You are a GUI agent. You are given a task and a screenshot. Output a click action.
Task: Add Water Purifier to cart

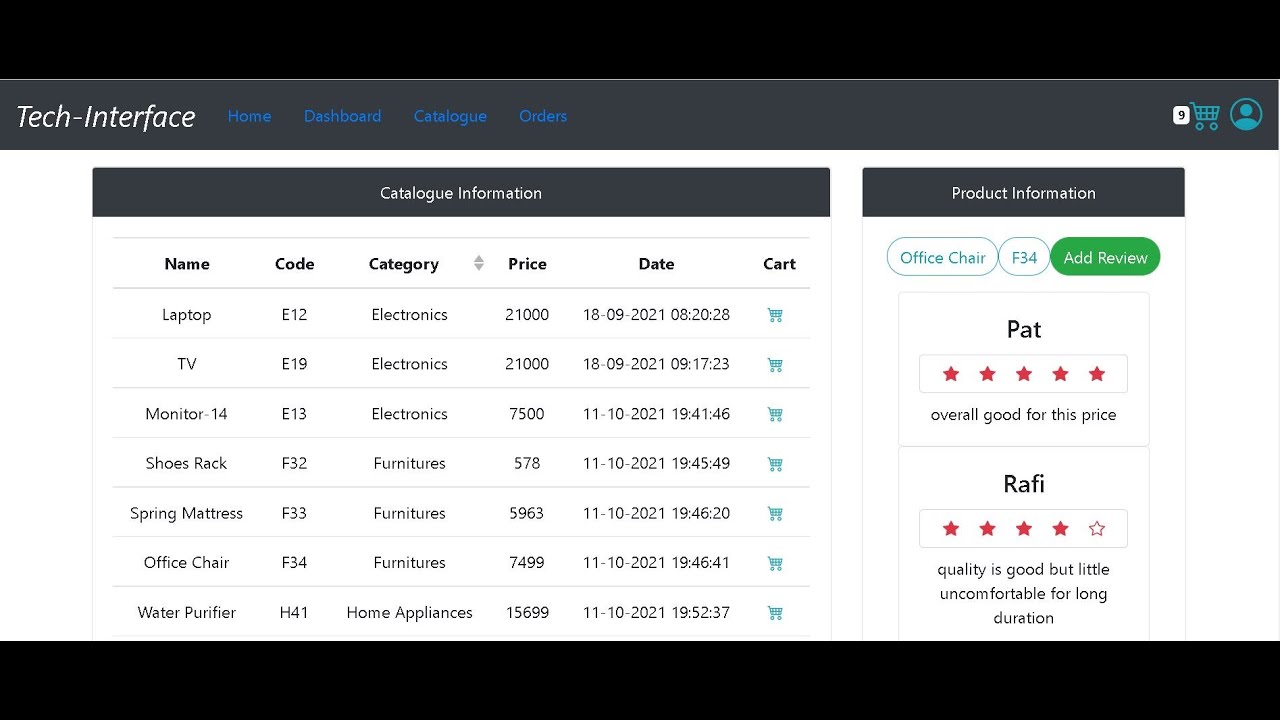pyautogui.click(x=775, y=613)
